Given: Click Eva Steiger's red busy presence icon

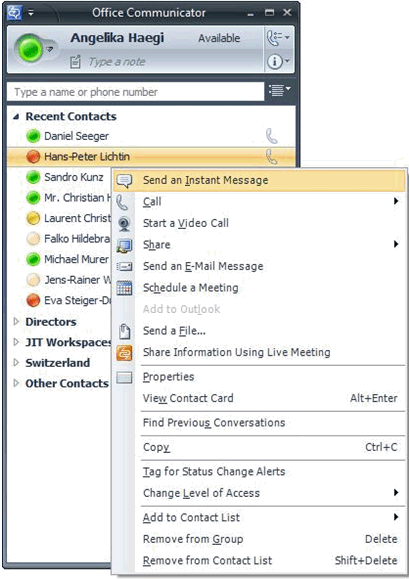Looking at the screenshot, I should click(33, 300).
